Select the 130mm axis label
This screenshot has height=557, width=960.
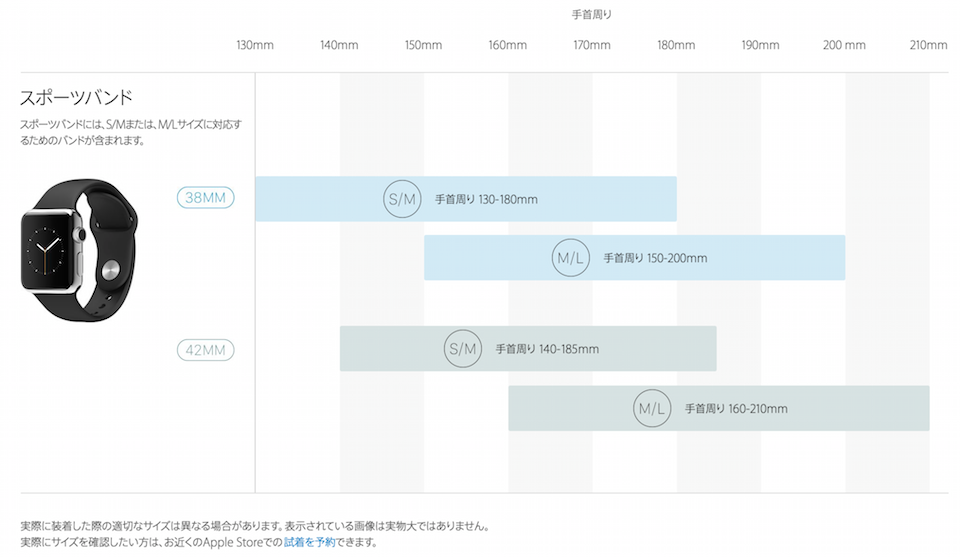[255, 45]
